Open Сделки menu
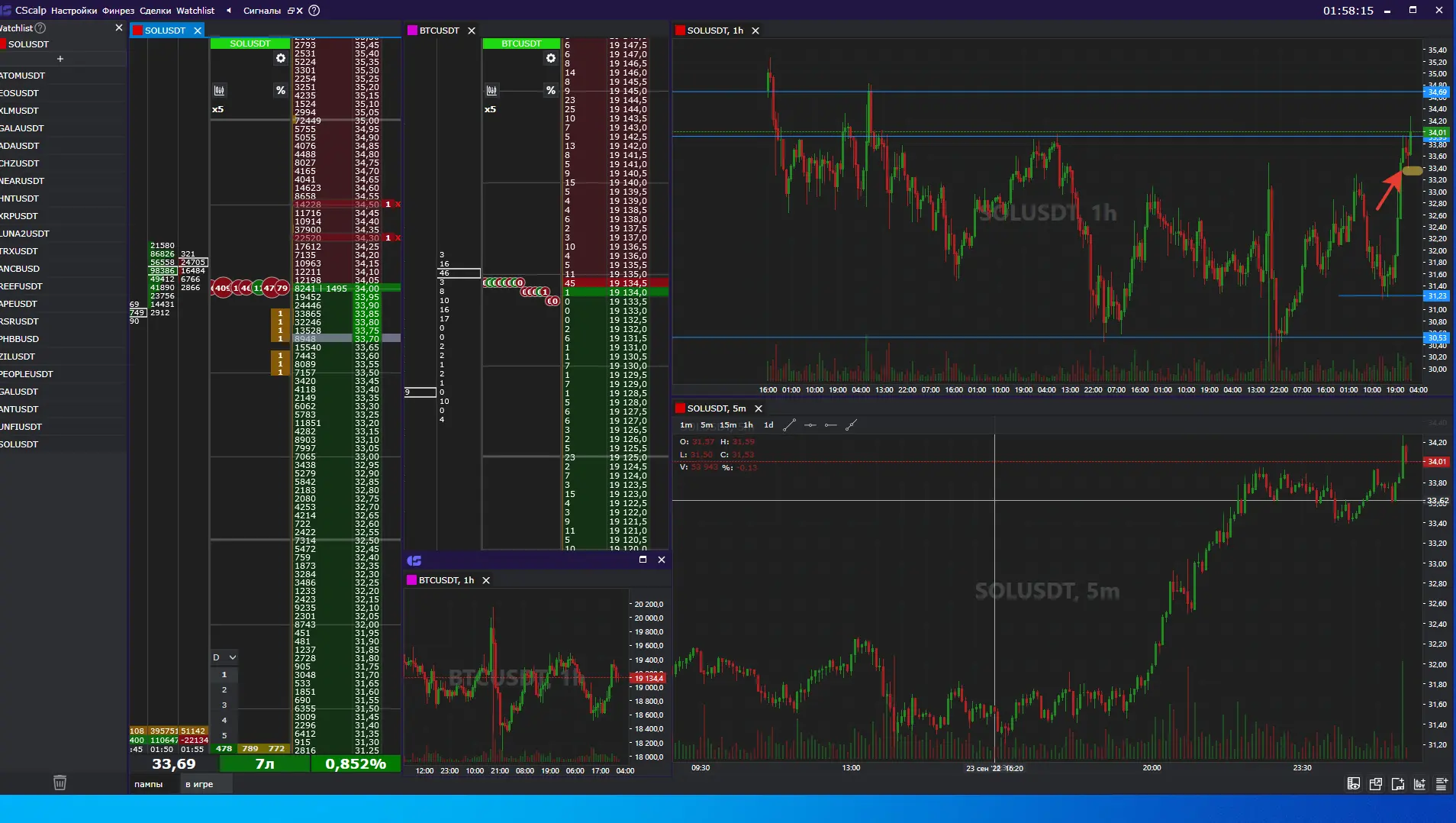The width and height of the screenshot is (1456, 823). click(x=156, y=11)
